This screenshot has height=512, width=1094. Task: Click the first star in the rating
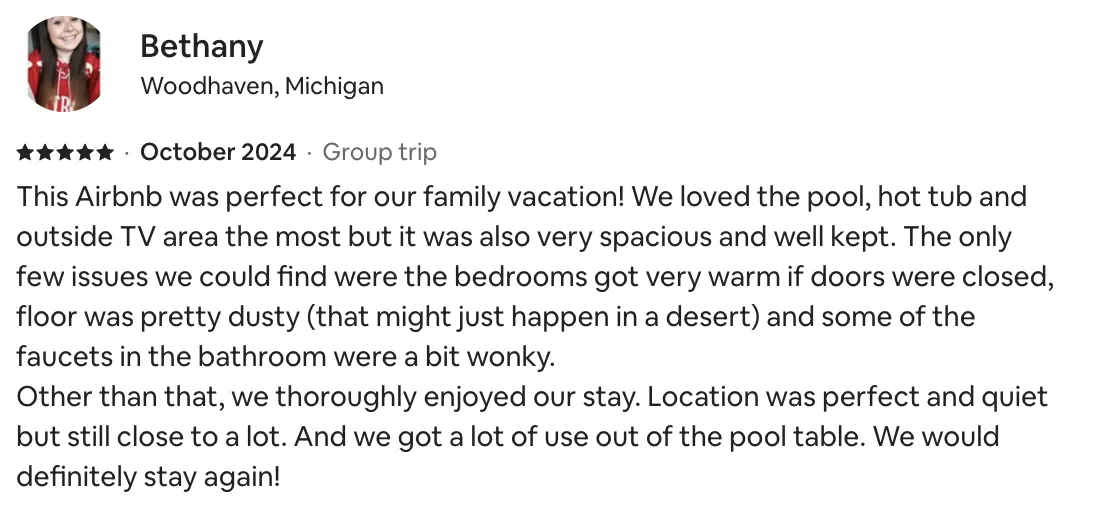[x=26, y=152]
